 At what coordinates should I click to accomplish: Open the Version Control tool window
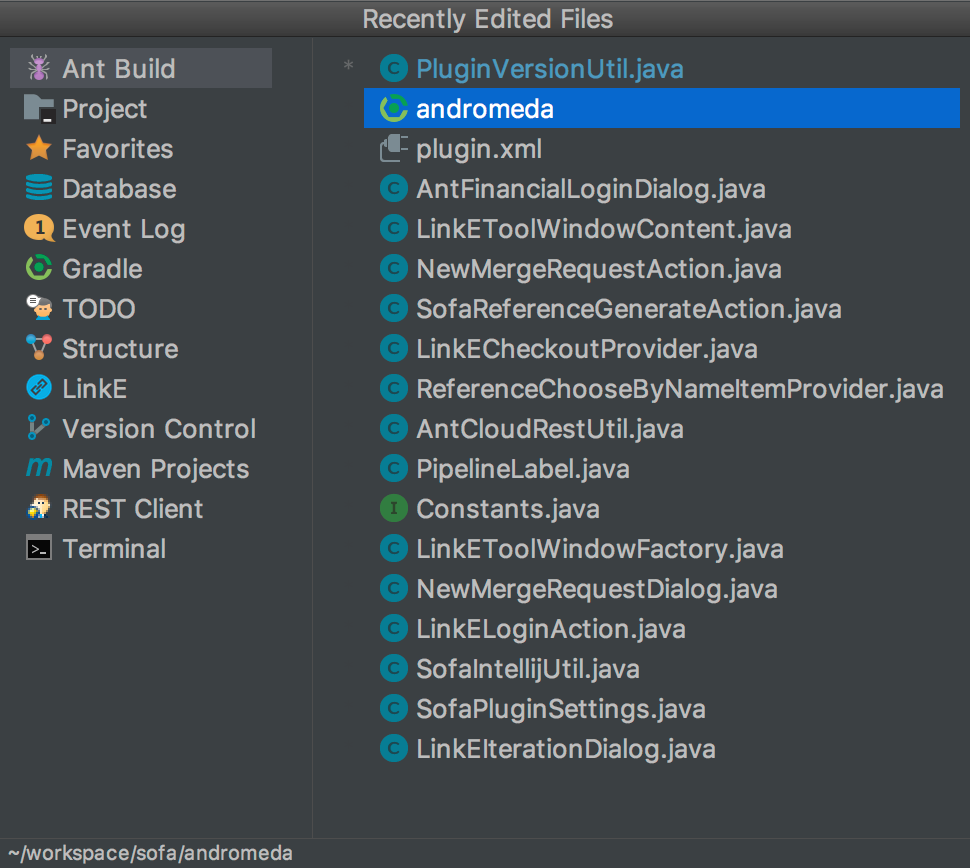(141, 428)
